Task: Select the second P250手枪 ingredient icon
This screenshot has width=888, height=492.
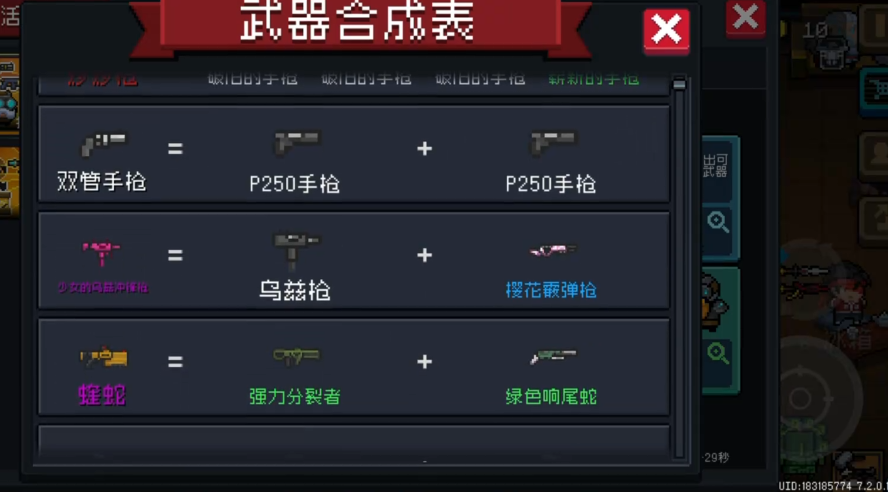Action: 552,143
